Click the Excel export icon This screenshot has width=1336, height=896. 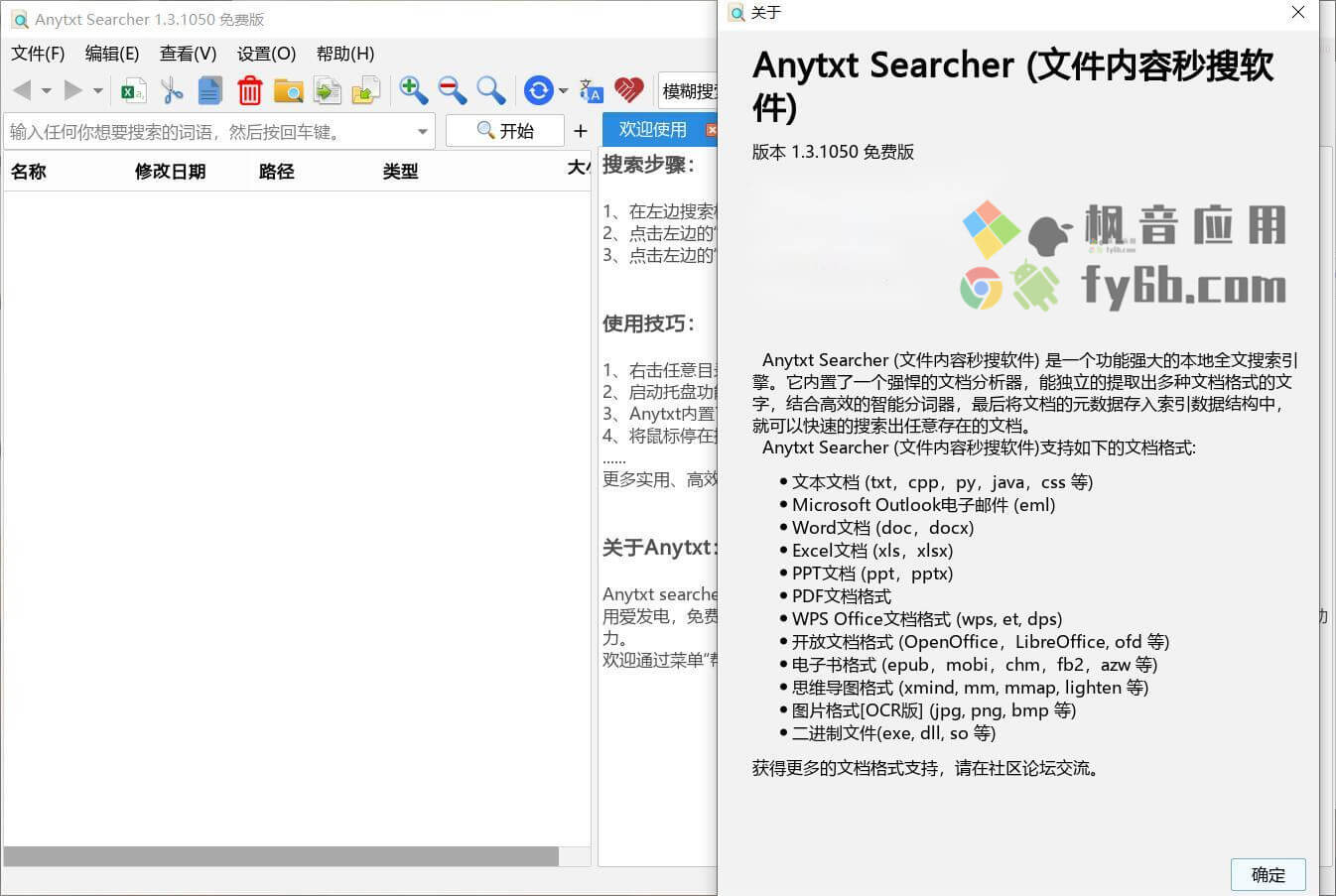(x=133, y=91)
